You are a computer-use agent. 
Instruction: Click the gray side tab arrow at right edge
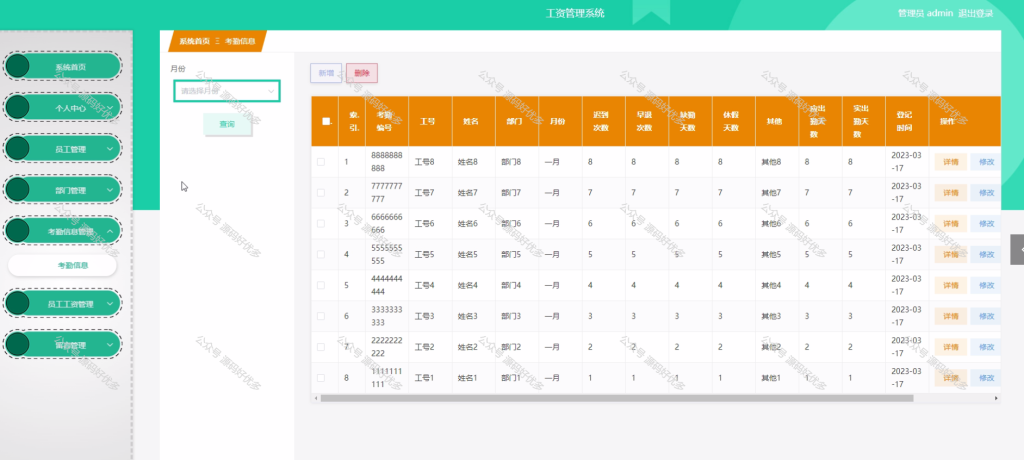click(1017, 250)
